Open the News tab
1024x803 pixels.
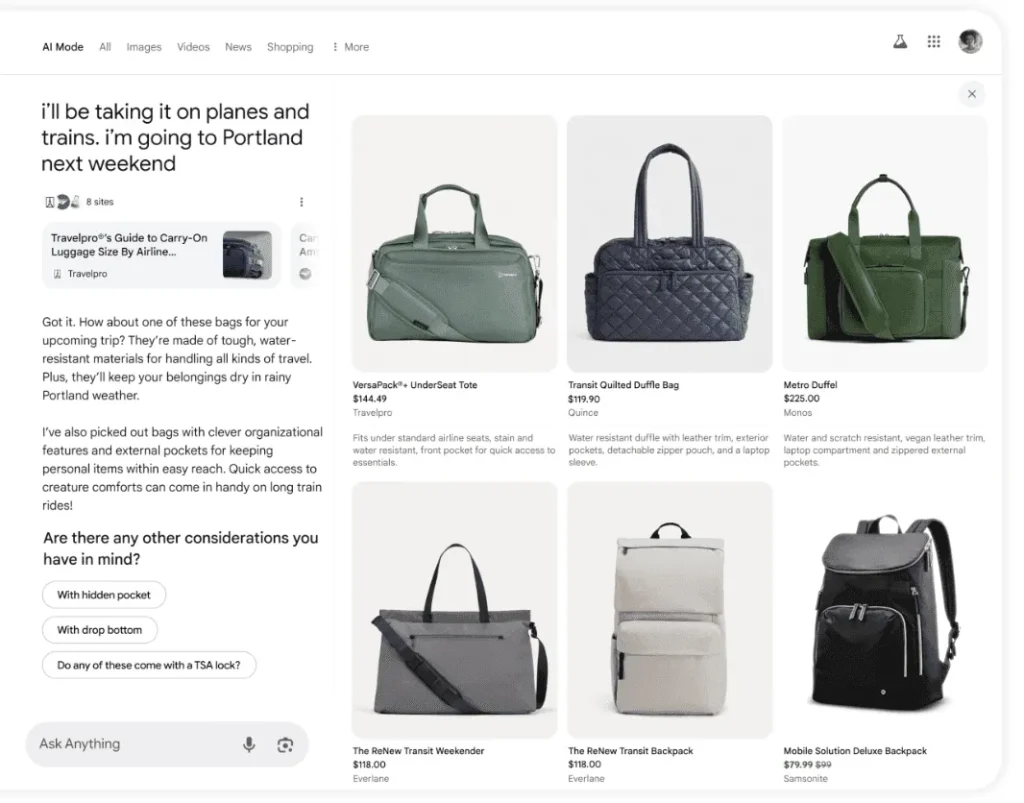tap(238, 47)
